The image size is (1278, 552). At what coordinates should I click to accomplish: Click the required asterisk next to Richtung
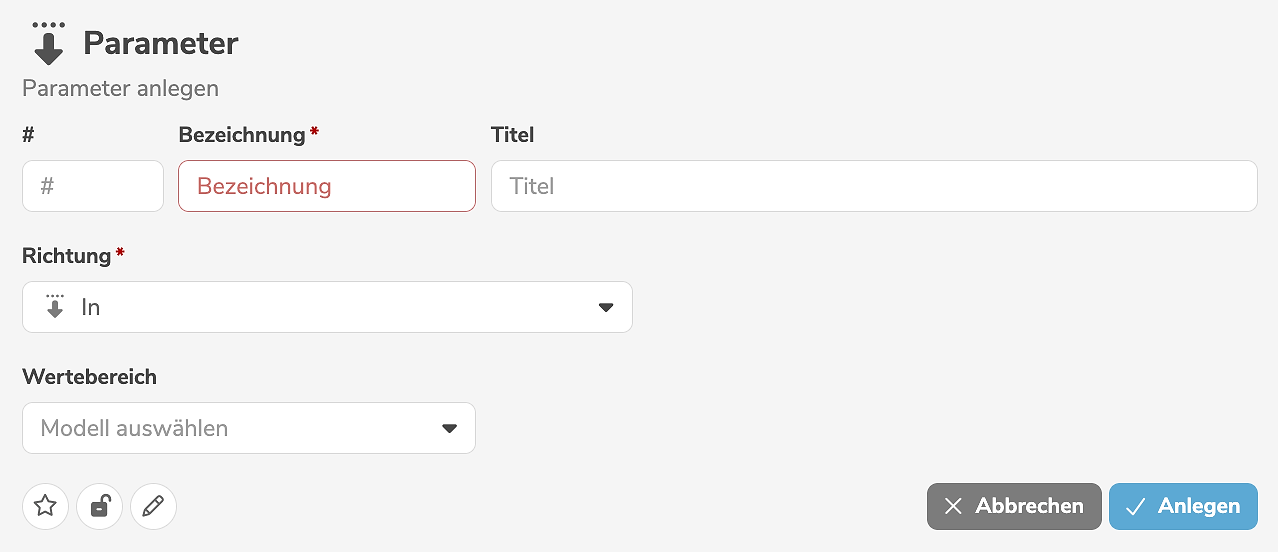[120, 253]
